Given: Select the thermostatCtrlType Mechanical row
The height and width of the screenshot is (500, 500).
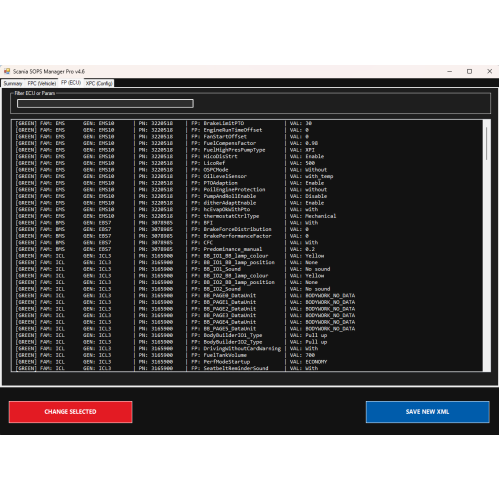Looking at the screenshot, I should [x=247, y=216].
